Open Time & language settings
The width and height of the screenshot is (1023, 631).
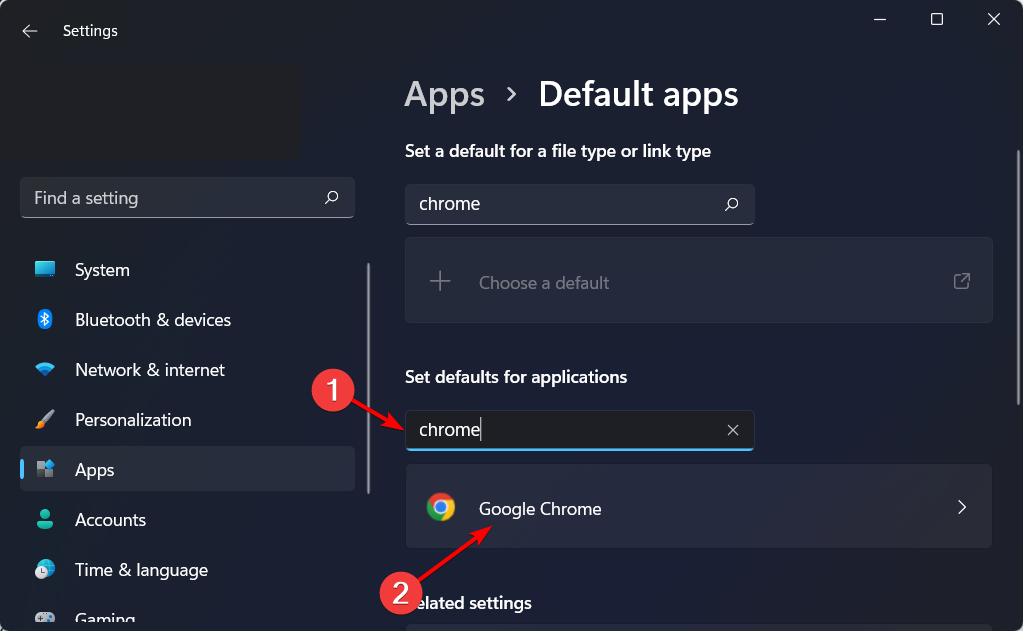(187, 569)
